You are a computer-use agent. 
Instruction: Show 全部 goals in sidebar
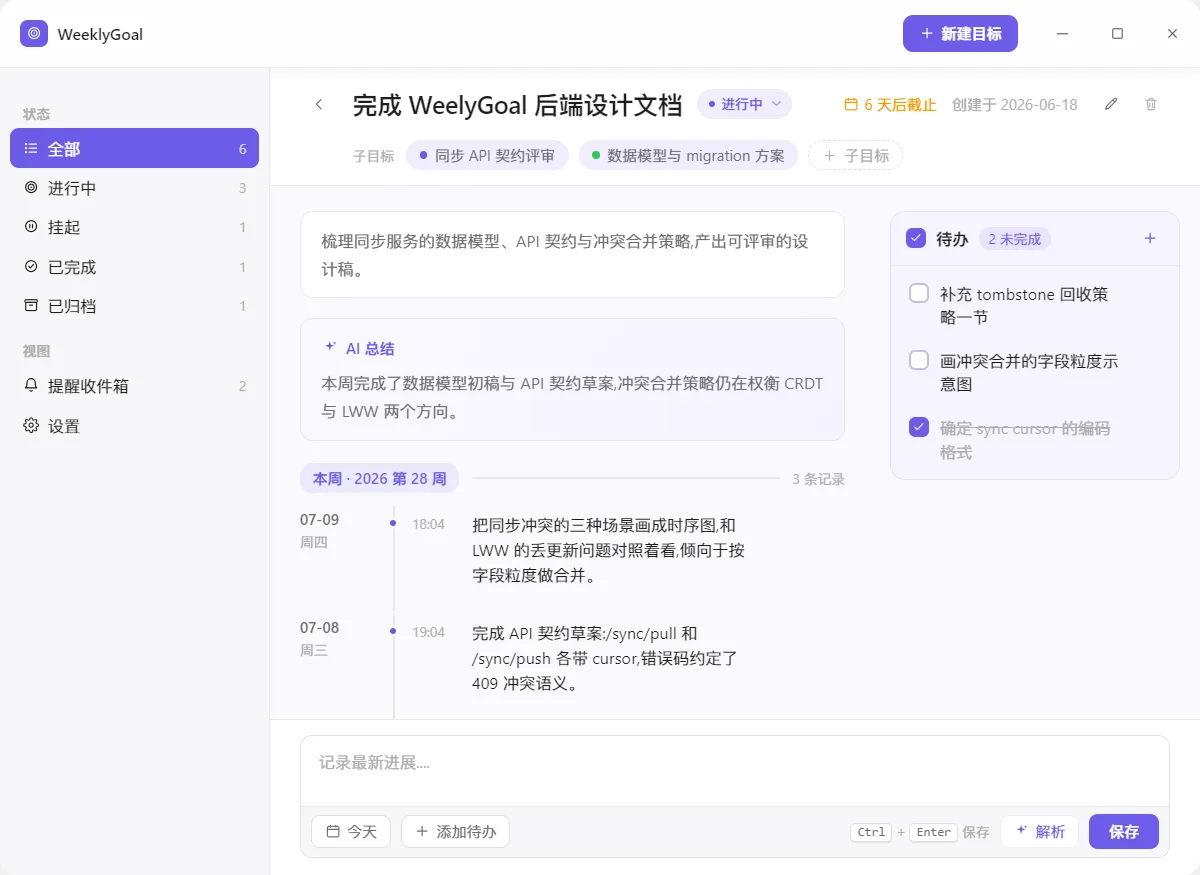[x=134, y=148]
